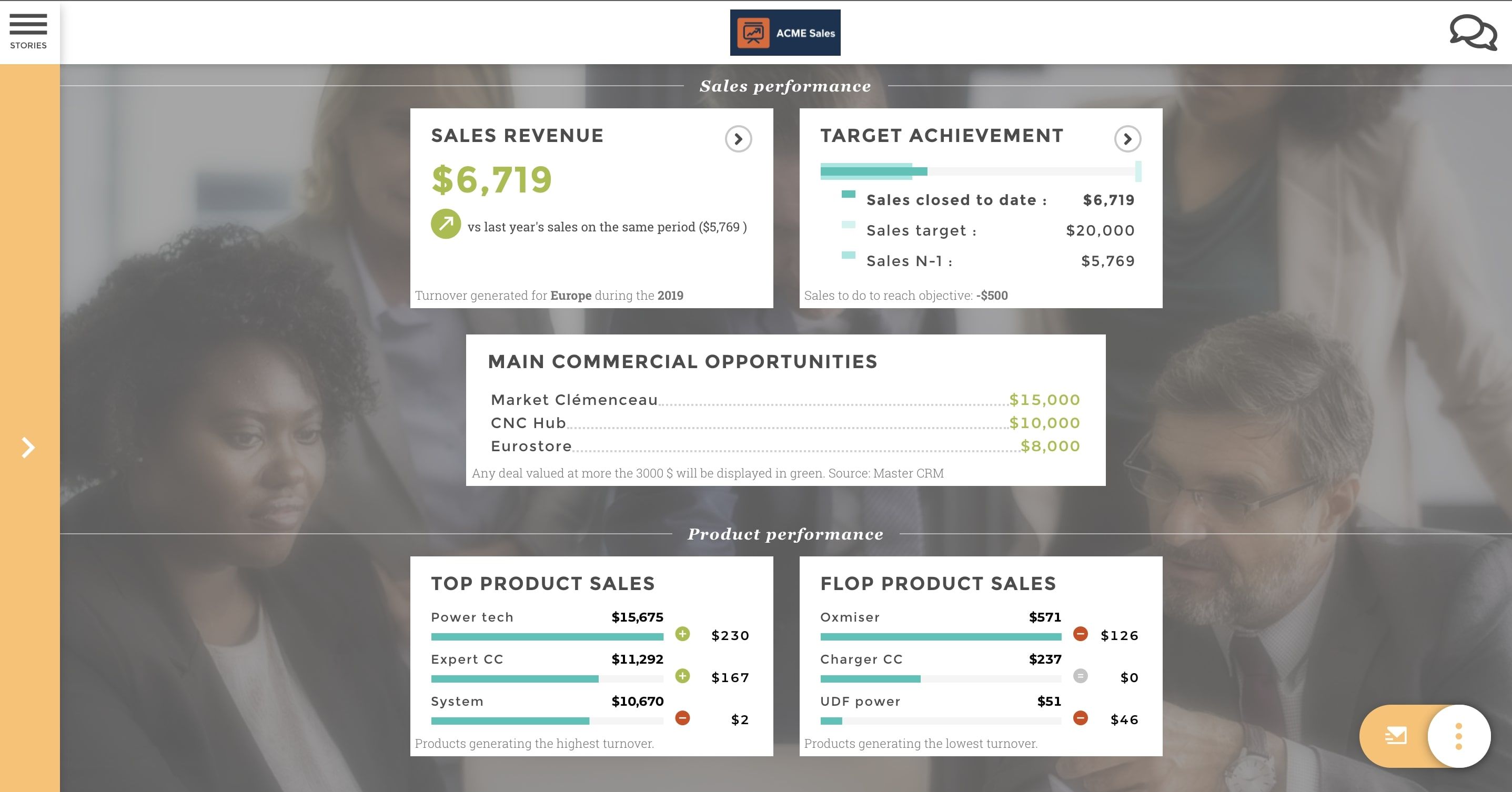Open the CNC Hub opportunity
The height and width of the screenshot is (792, 1512).
pos(528,422)
